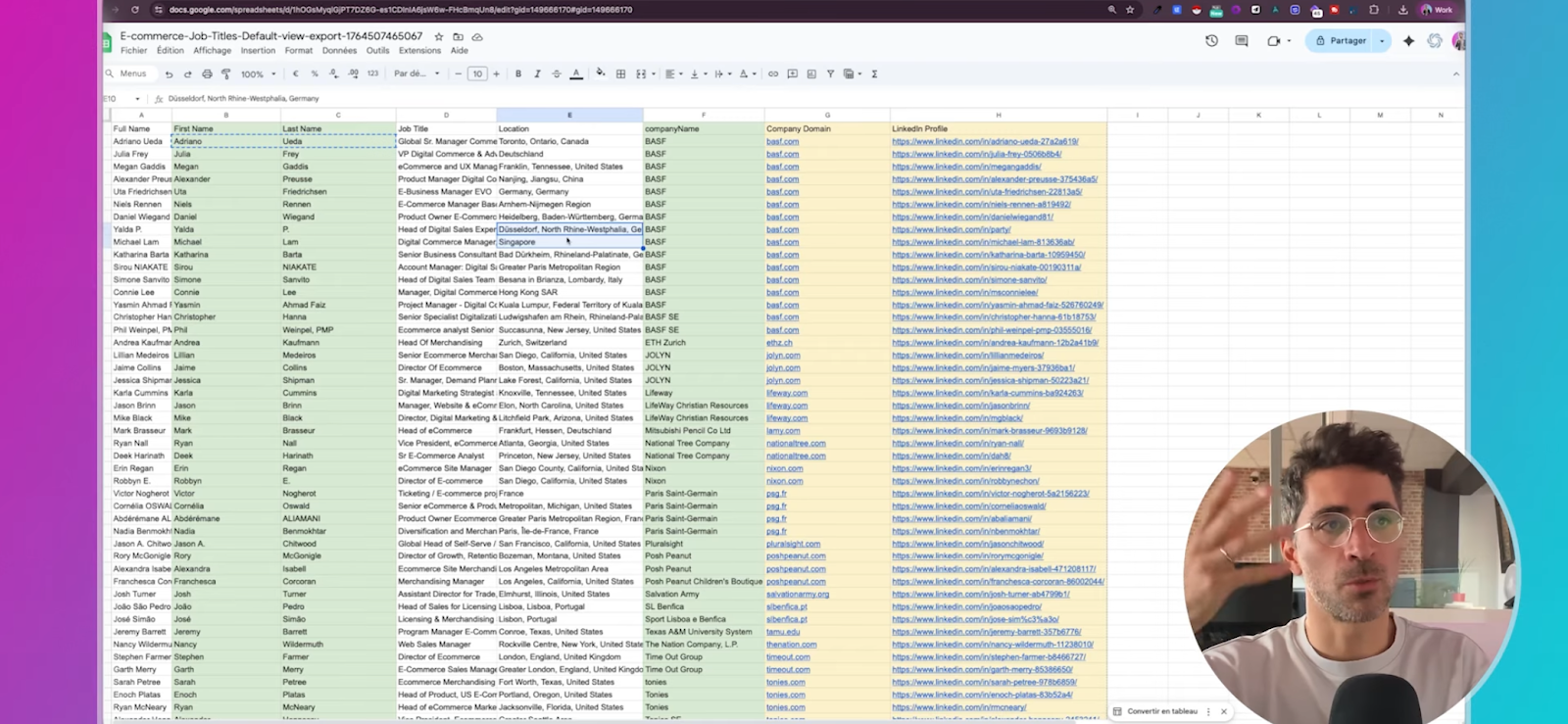The height and width of the screenshot is (724, 1568).
Task: Click the Partager share button
Action: pyautogui.click(x=1341, y=41)
